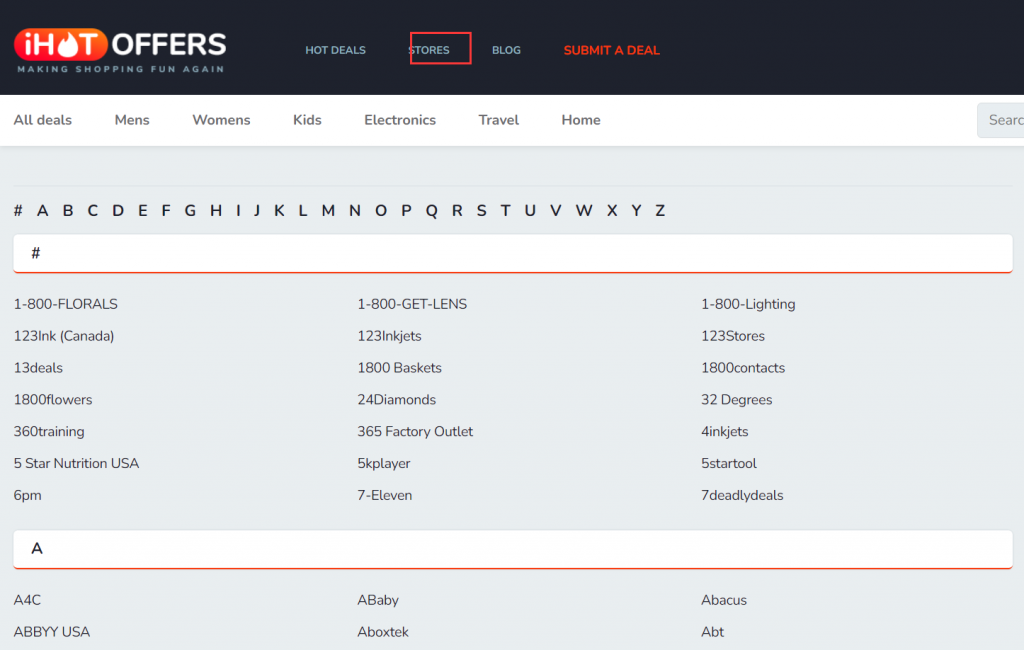Jump to letter J in index
Image resolution: width=1024 pixels, height=650 pixels.
[x=257, y=210]
